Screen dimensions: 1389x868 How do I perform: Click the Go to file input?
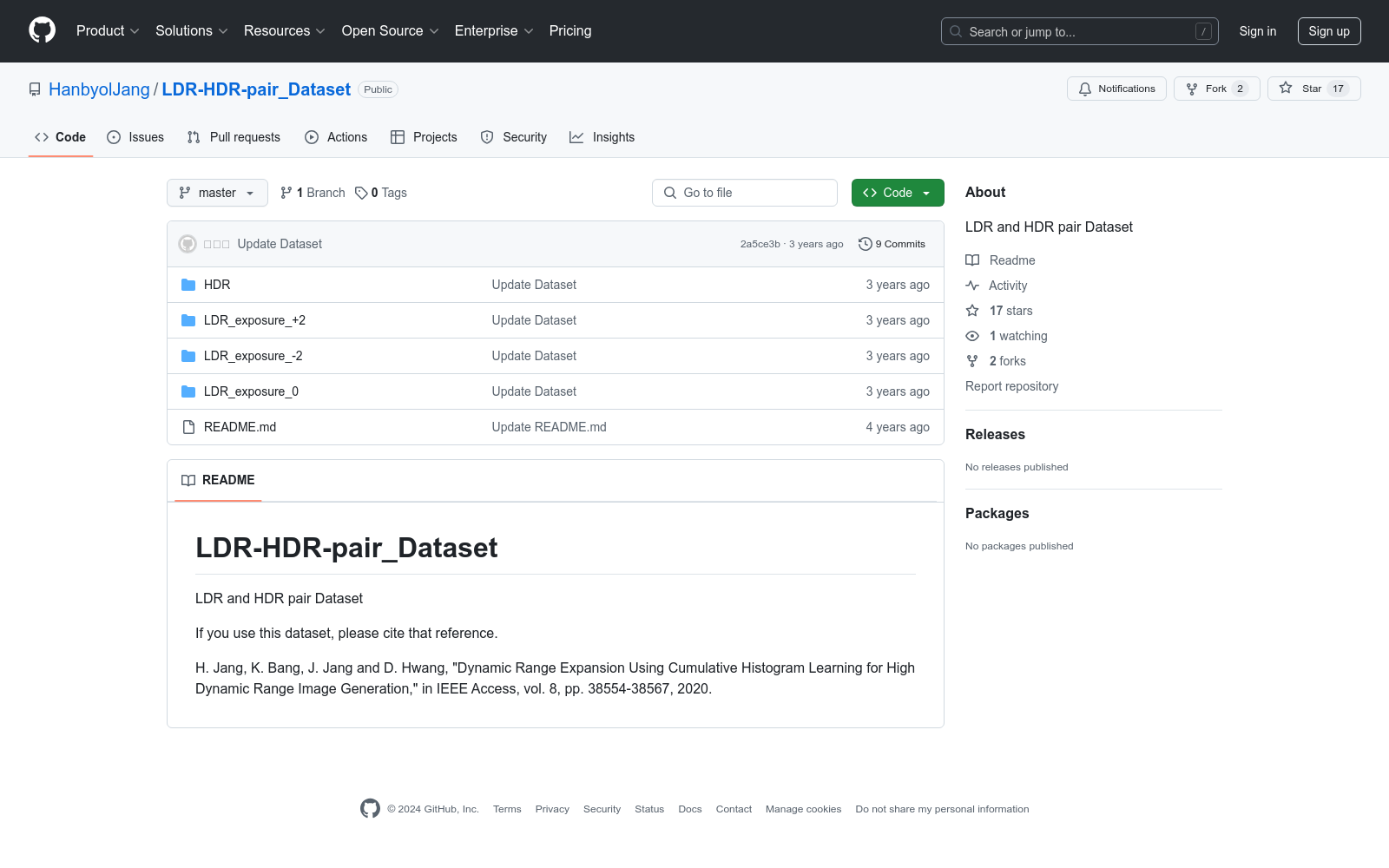tap(745, 193)
